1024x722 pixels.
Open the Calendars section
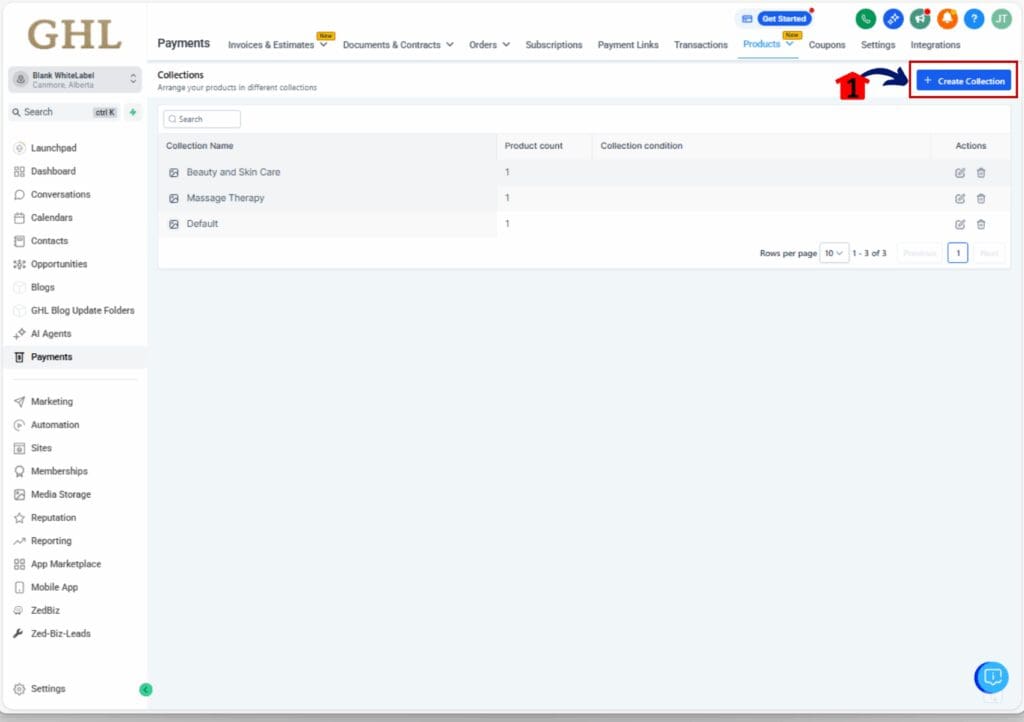pos(53,217)
